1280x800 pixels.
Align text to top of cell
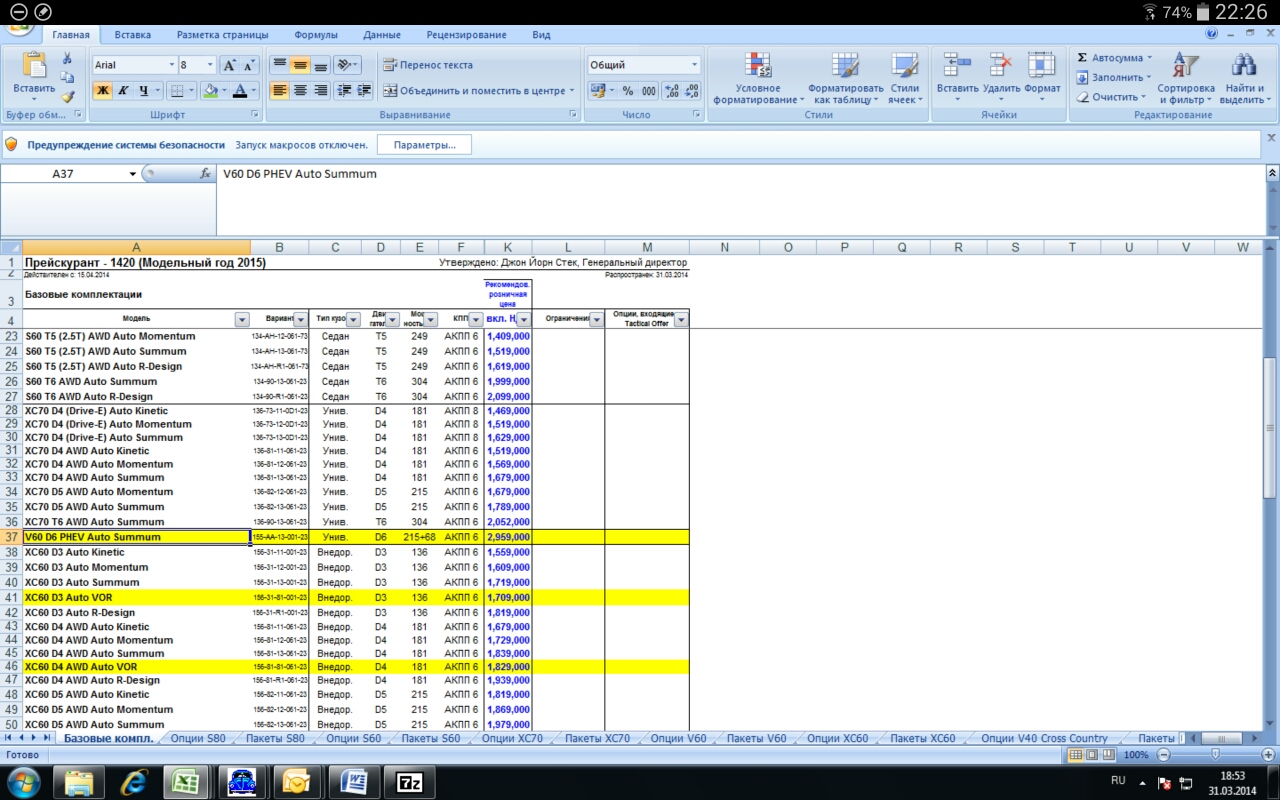(279, 65)
